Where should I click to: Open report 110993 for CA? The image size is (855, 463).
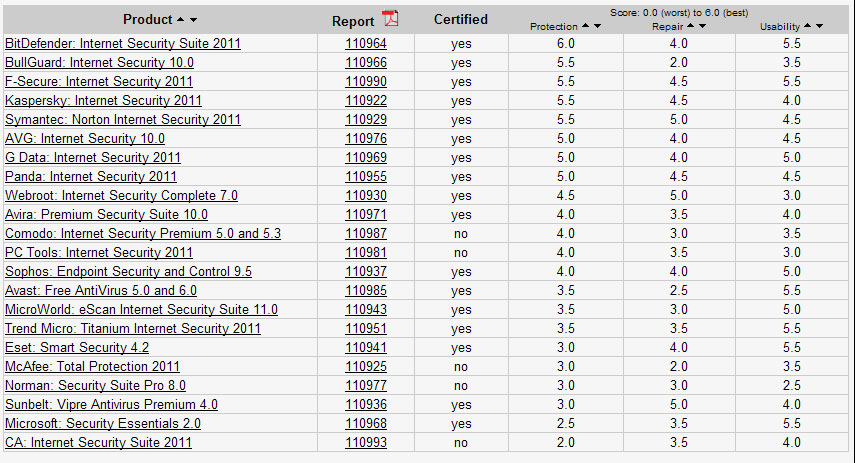tap(366, 443)
